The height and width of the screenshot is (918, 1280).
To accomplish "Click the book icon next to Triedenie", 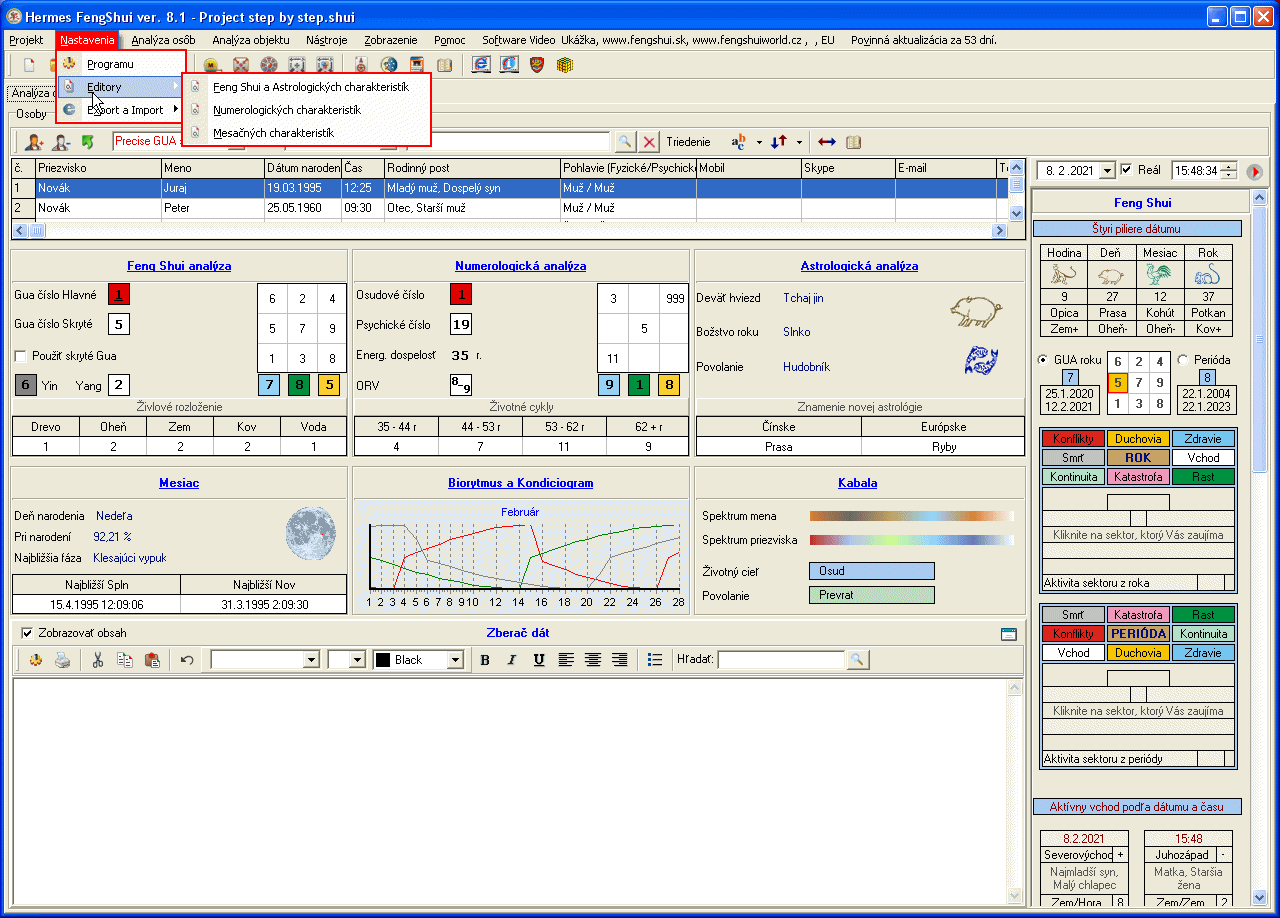I will [x=853, y=142].
